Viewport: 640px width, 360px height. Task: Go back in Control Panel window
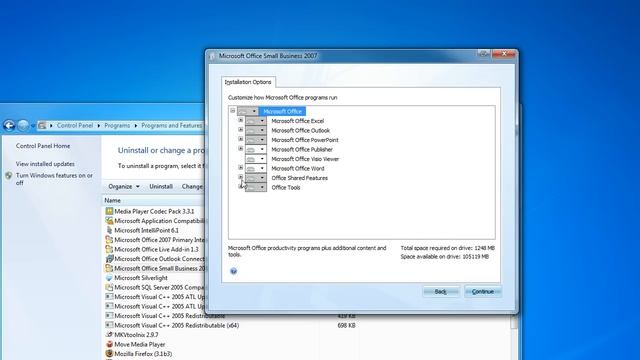pos(9,125)
